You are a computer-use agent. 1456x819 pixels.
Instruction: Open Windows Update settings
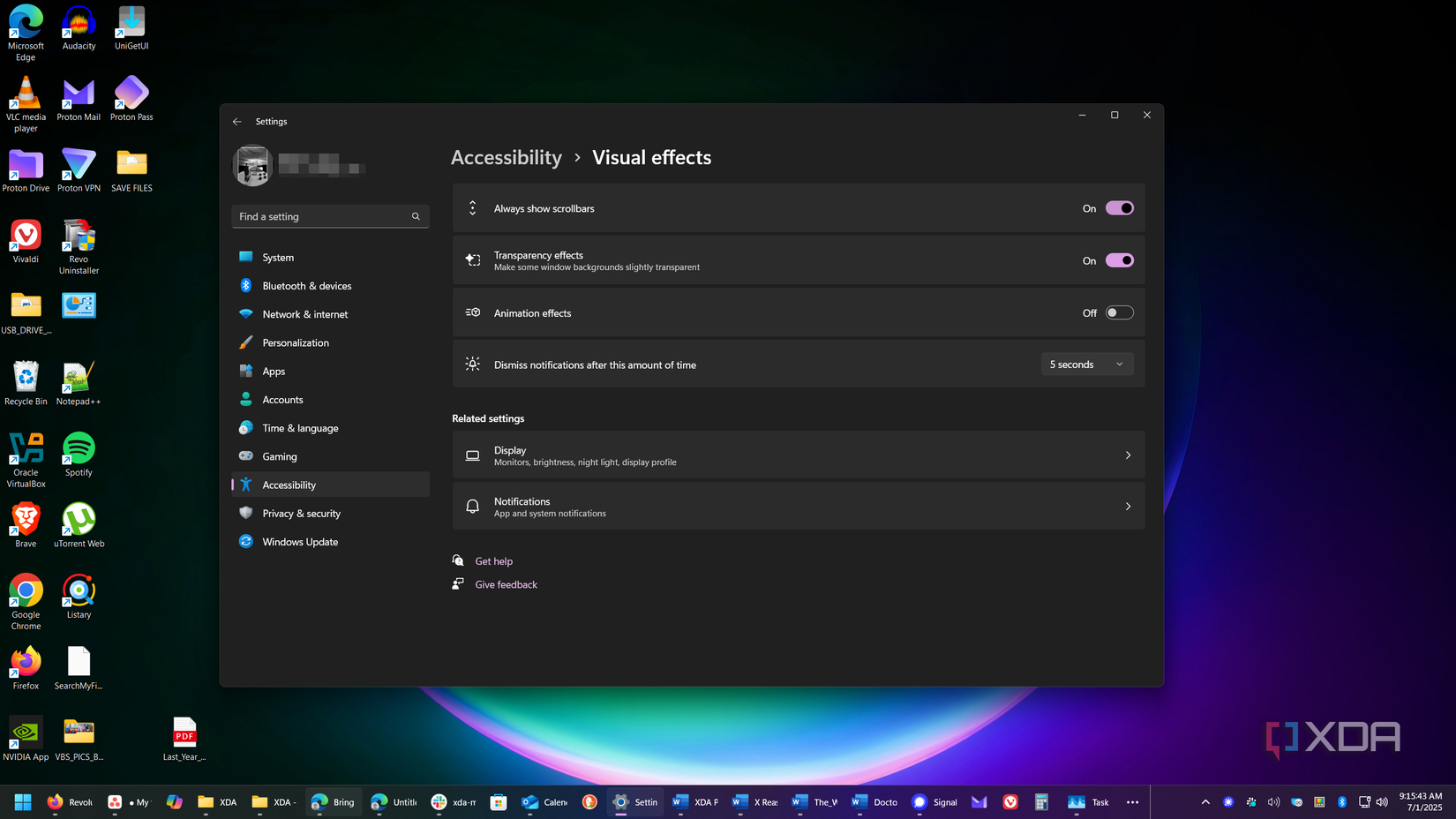click(300, 541)
